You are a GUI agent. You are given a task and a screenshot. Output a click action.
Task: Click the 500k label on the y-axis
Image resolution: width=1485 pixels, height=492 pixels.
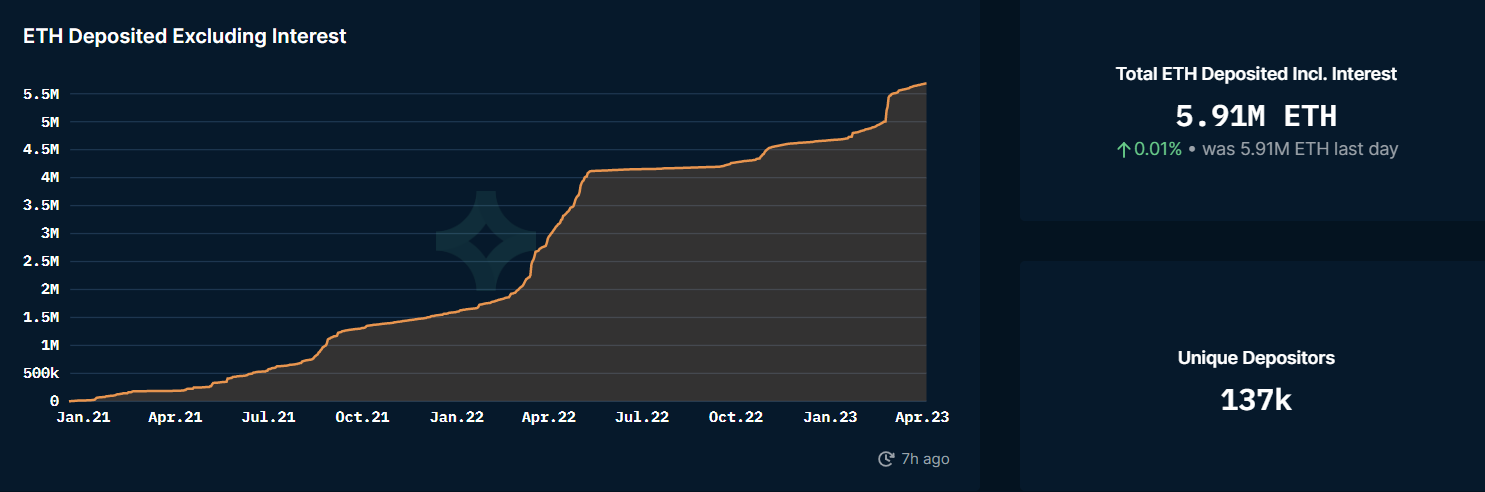point(41,373)
